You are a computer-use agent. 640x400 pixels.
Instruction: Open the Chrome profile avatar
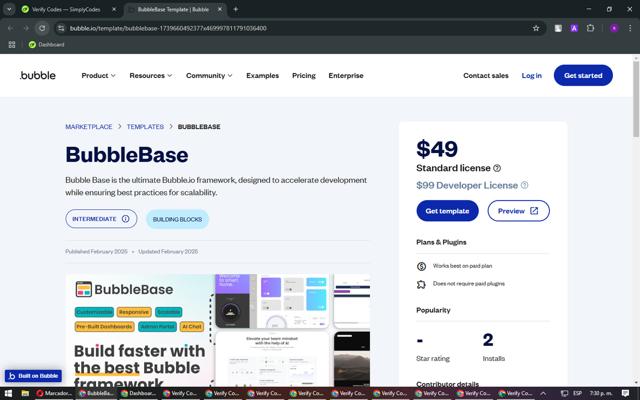[x=614, y=28]
